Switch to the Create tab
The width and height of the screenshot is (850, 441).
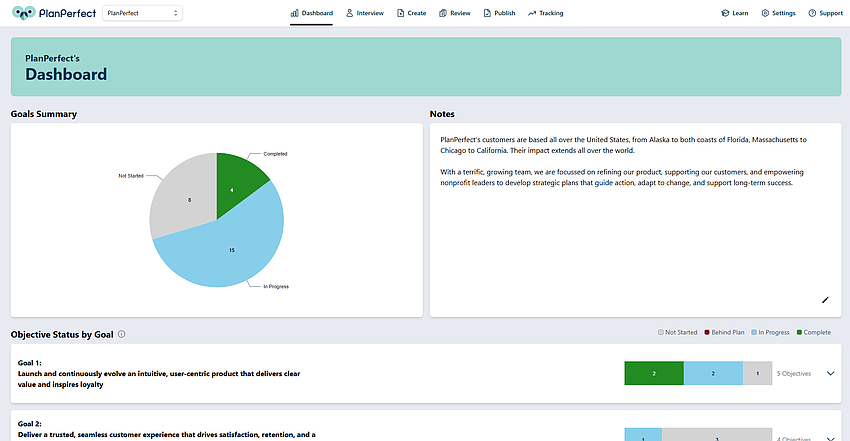pos(411,13)
